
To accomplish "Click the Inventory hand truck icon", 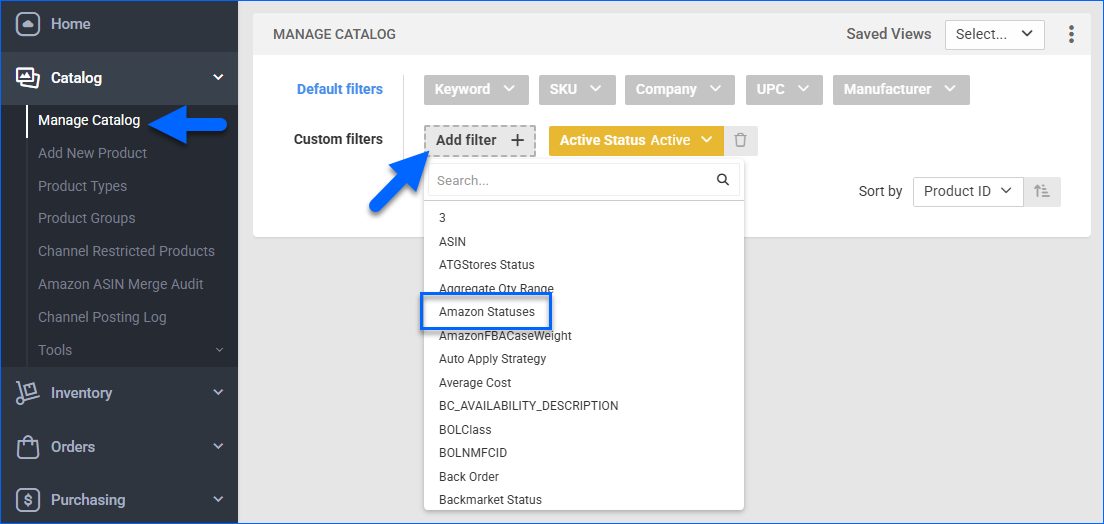I will (x=28, y=393).
